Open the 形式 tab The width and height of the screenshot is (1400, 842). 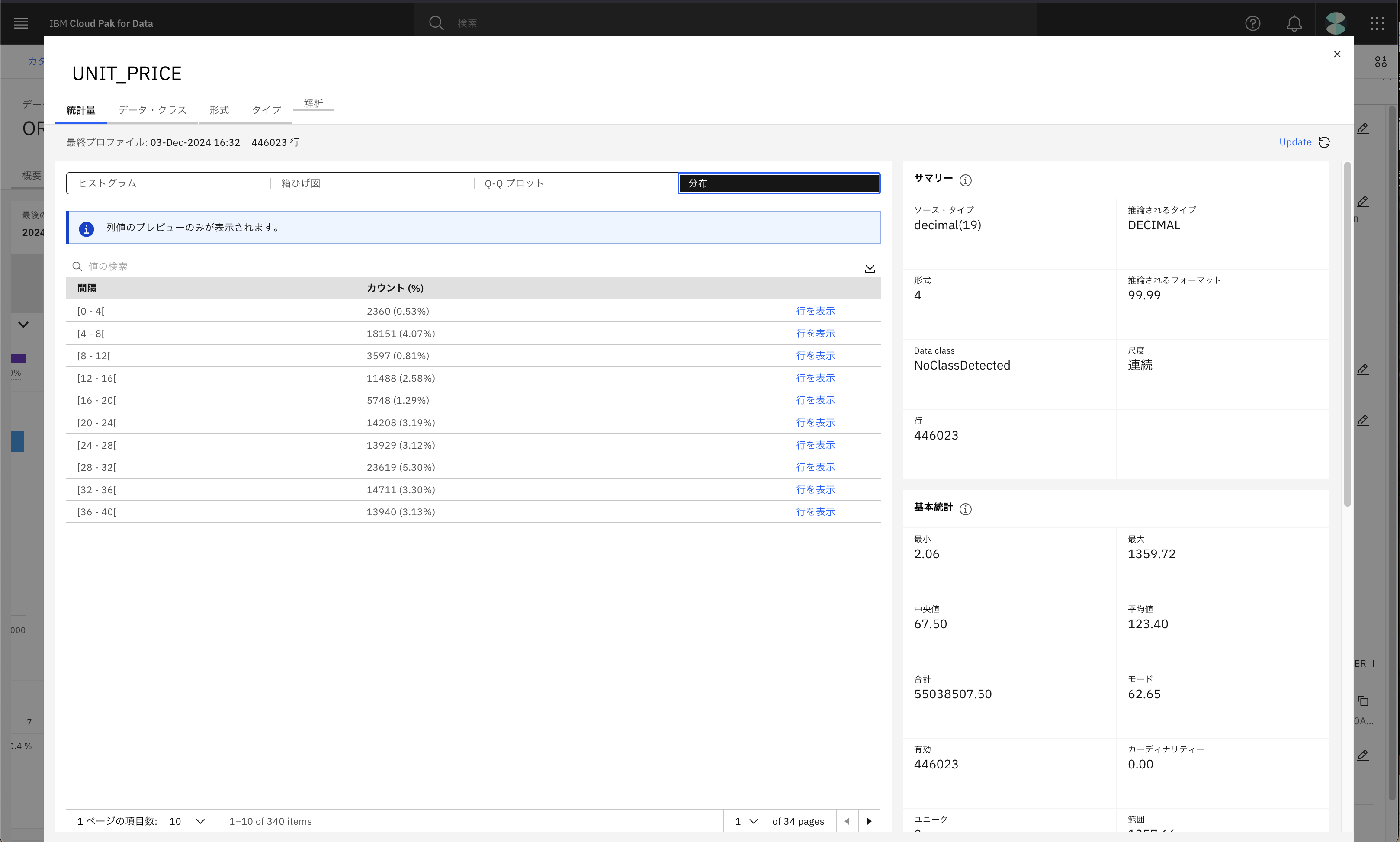219,110
